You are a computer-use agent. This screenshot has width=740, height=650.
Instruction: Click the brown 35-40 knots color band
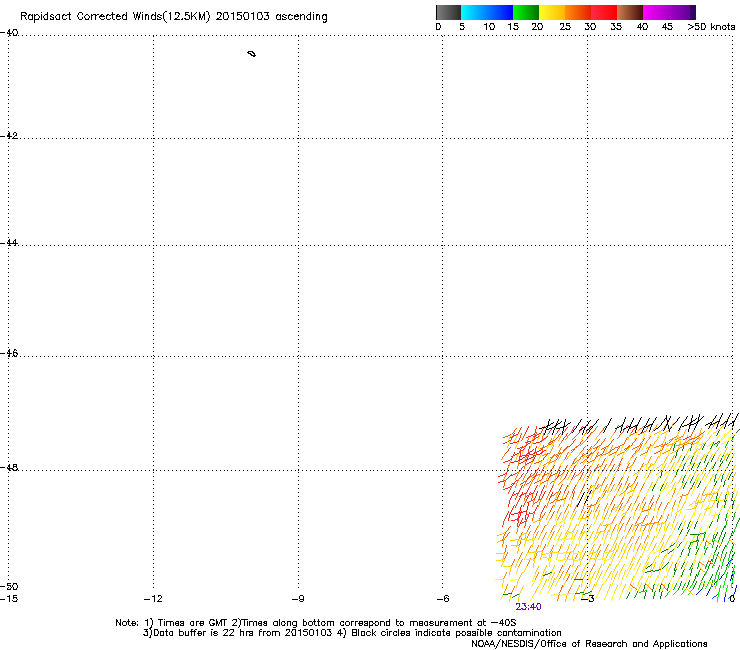click(630, 12)
